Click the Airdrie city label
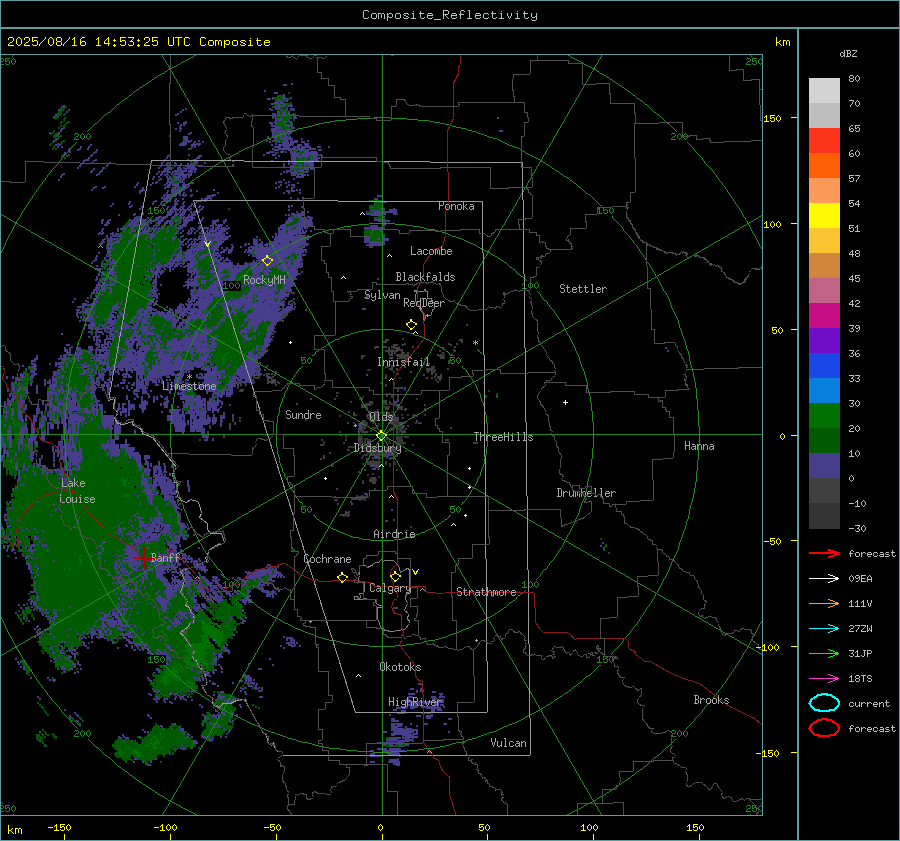The height and width of the screenshot is (841, 900). coord(394,534)
